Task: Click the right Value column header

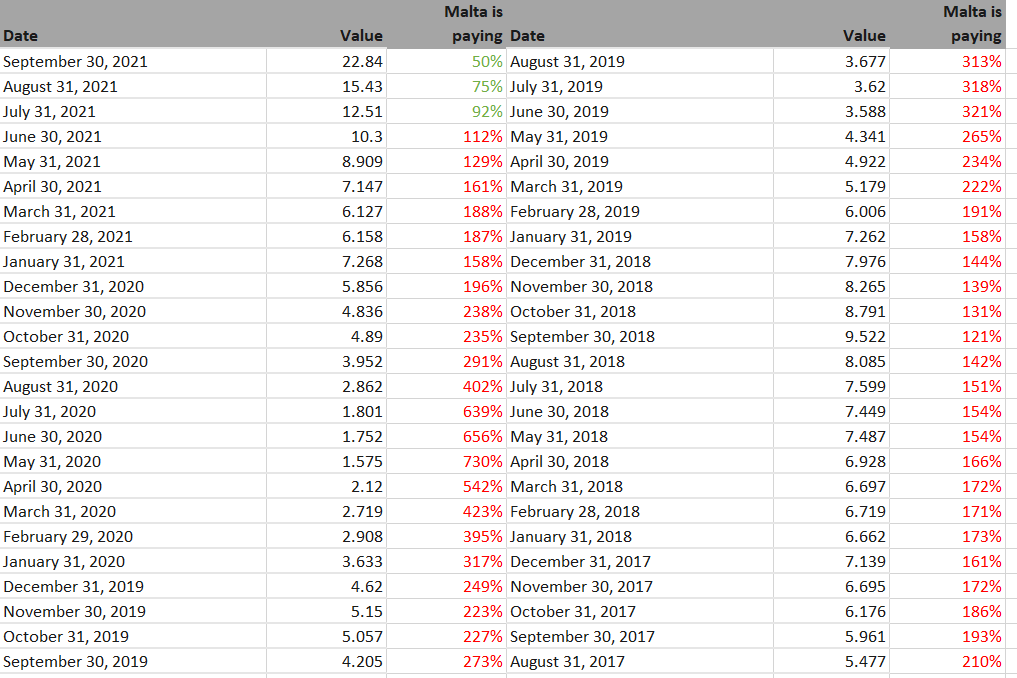Action: [x=864, y=36]
